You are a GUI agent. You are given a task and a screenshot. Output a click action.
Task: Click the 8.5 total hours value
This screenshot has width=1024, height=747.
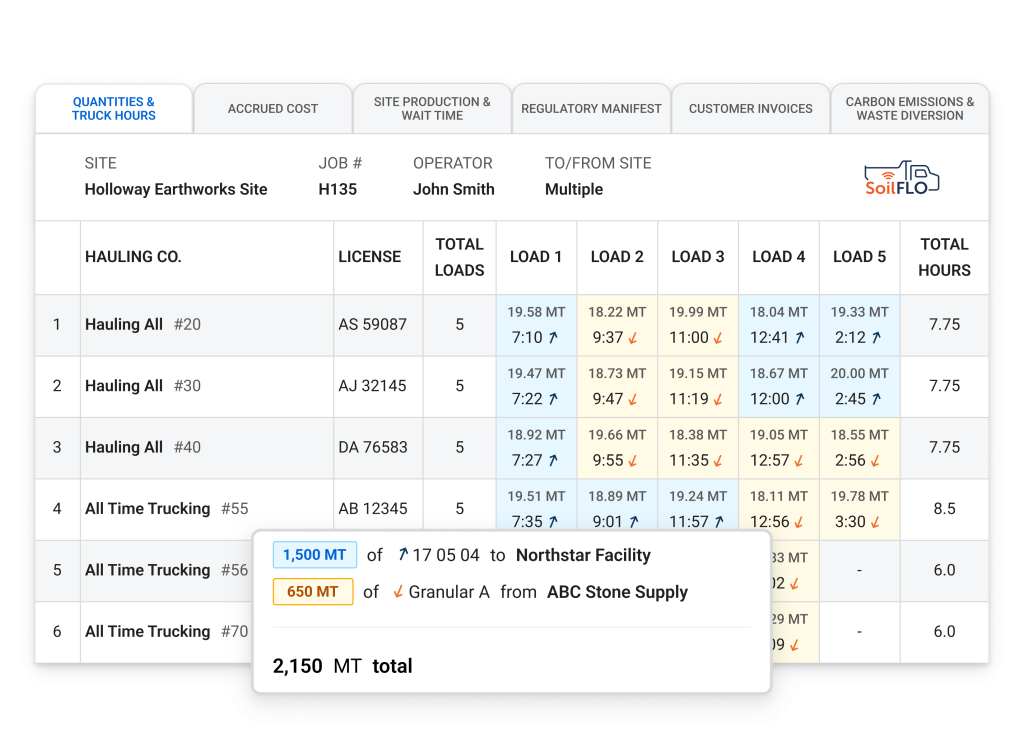click(944, 509)
